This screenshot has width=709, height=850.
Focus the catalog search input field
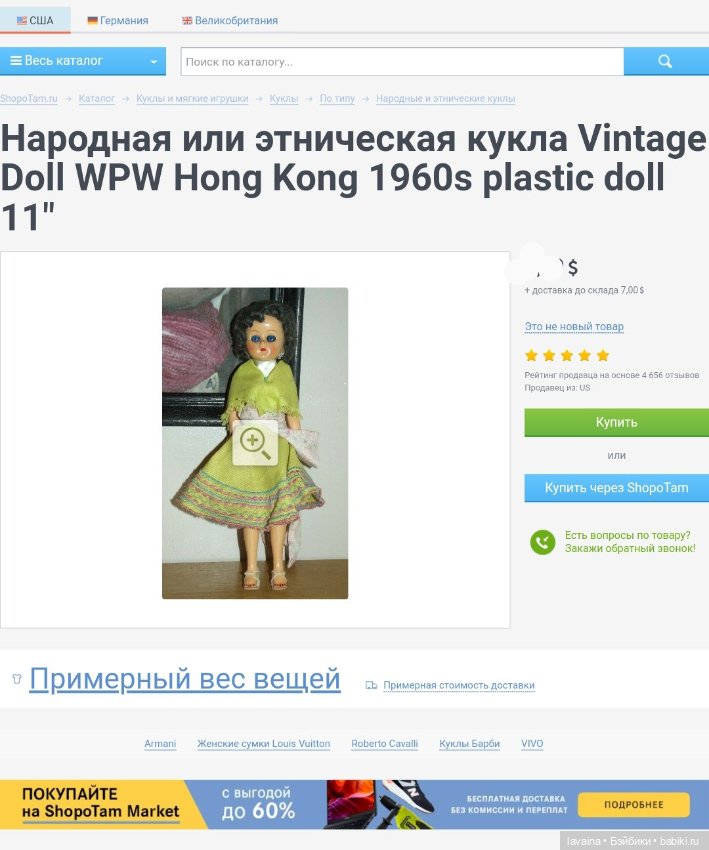pos(402,62)
